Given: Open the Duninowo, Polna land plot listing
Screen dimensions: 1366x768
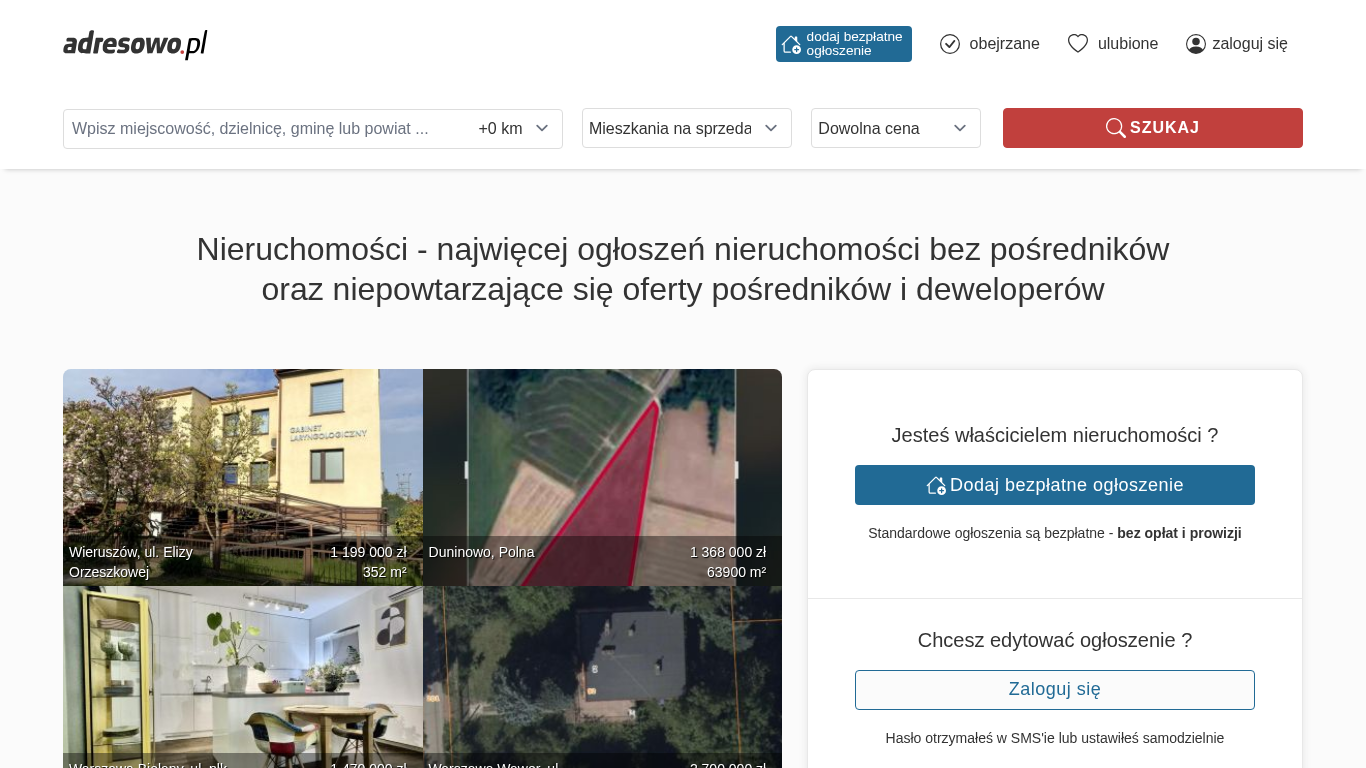Looking at the screenshot, I should pyautogui.click(x=602, y=476).
